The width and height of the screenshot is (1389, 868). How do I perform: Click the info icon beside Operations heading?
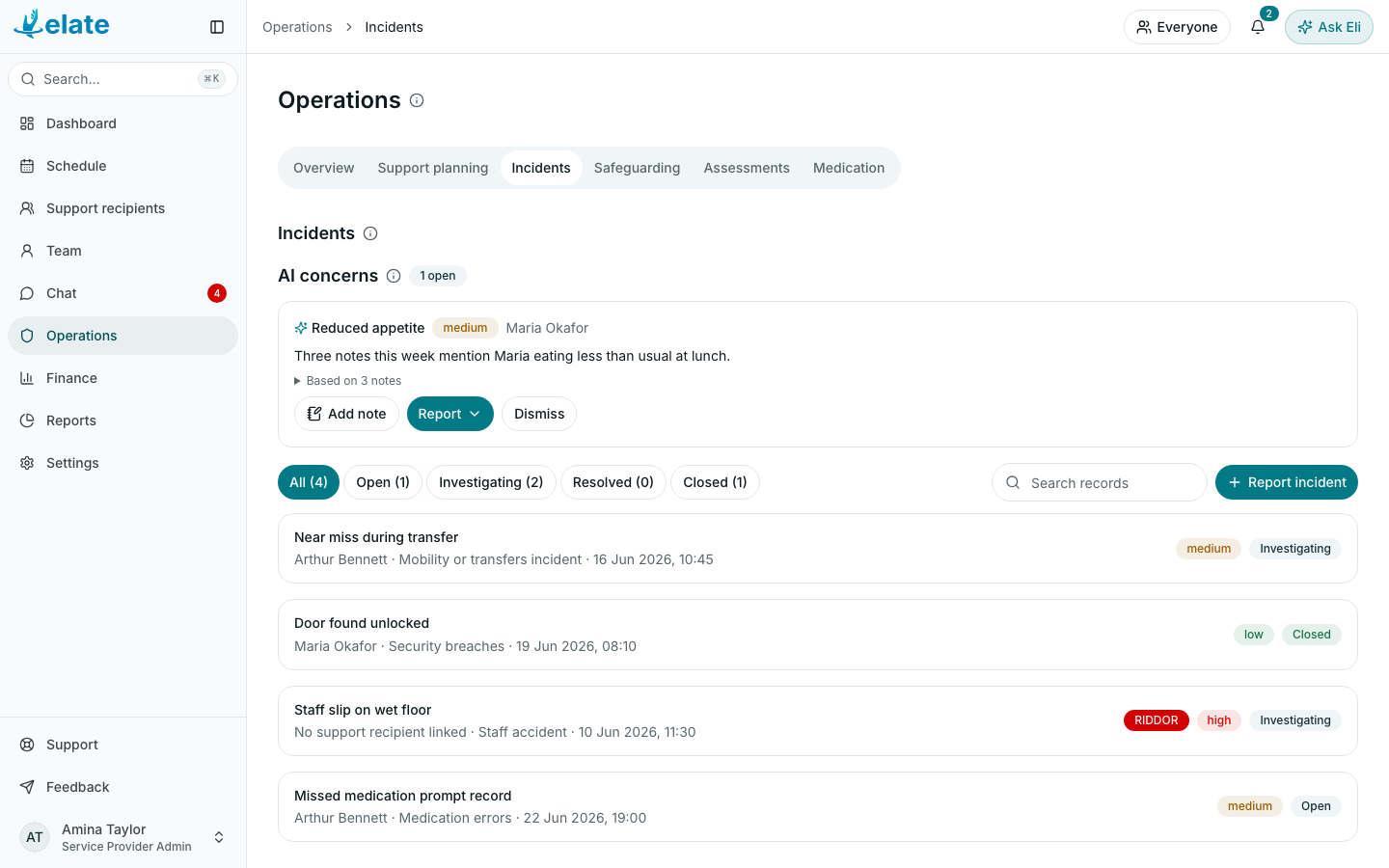point(417,100)
